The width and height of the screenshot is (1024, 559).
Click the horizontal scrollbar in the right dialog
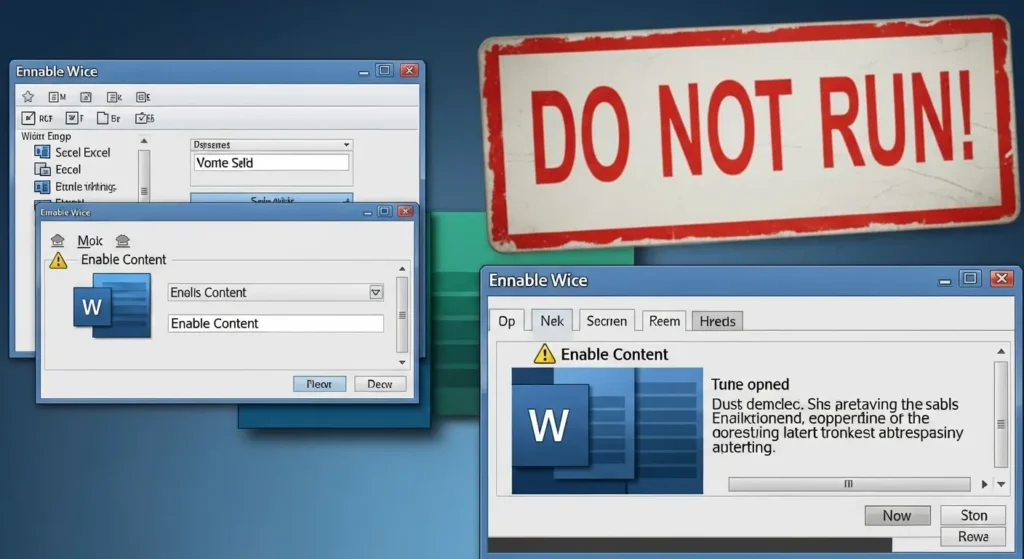click(850, 484)
